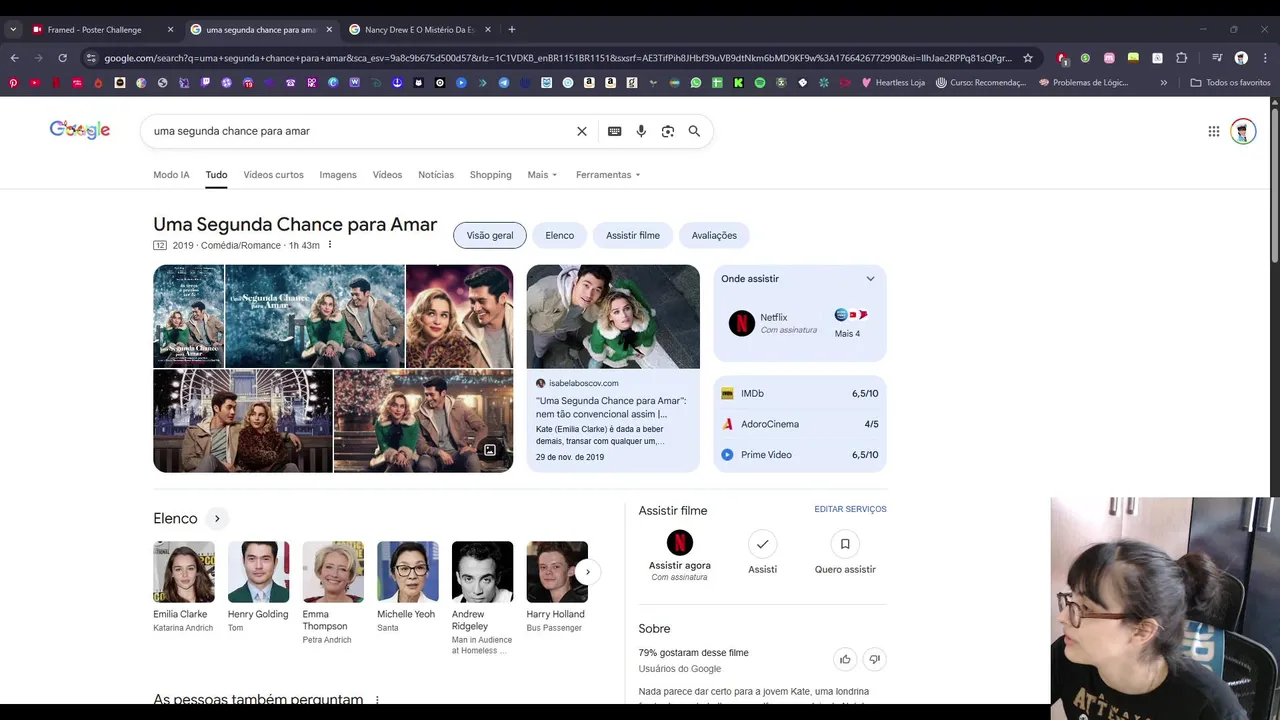Open the three-dot options beside film runtime
Image resolution: width=1280 pixels, height=720 pixels.
pyautogui.click(x=330, y=245)
